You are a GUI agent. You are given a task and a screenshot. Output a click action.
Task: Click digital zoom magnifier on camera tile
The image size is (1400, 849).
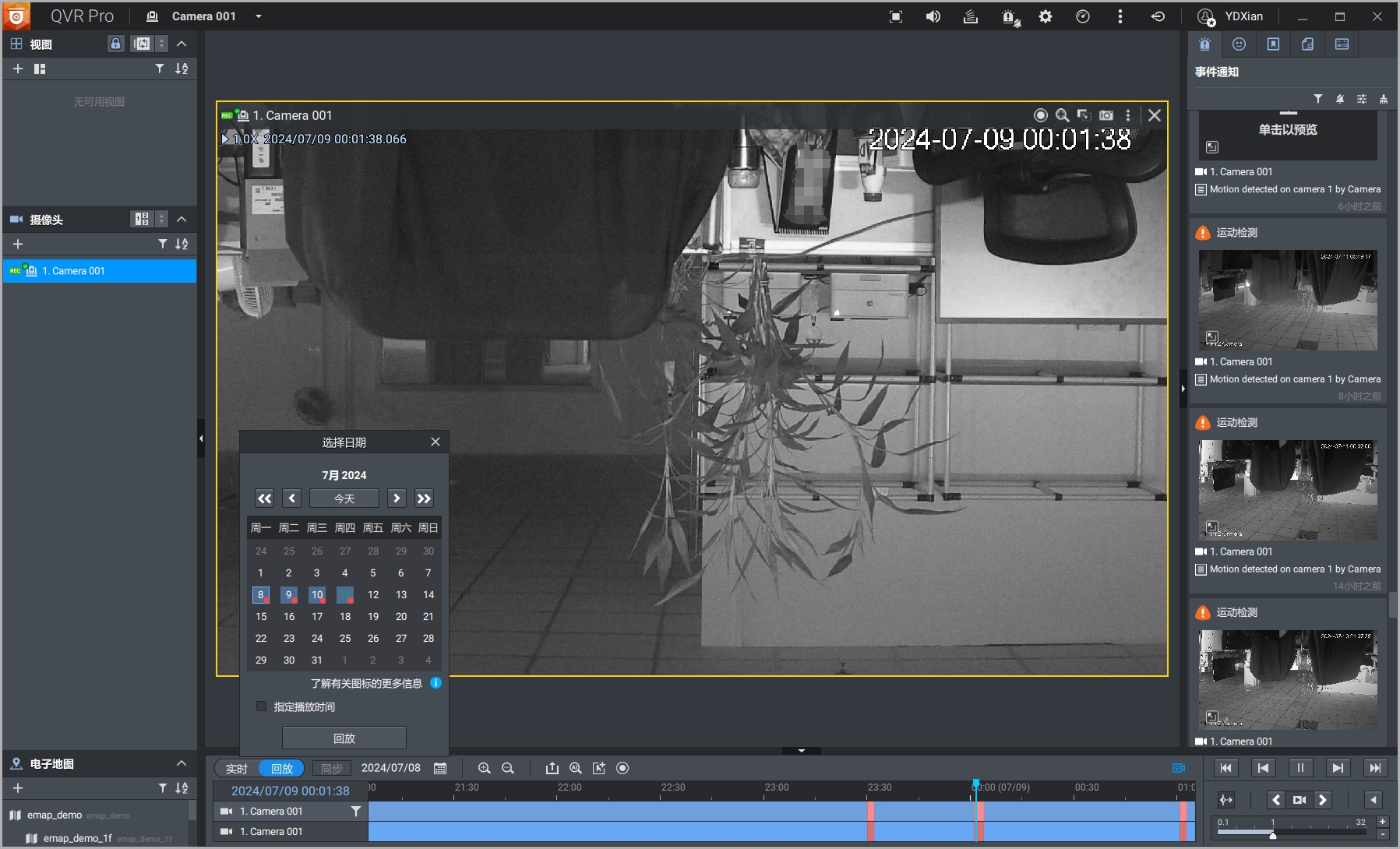(x=1062, y=115)
